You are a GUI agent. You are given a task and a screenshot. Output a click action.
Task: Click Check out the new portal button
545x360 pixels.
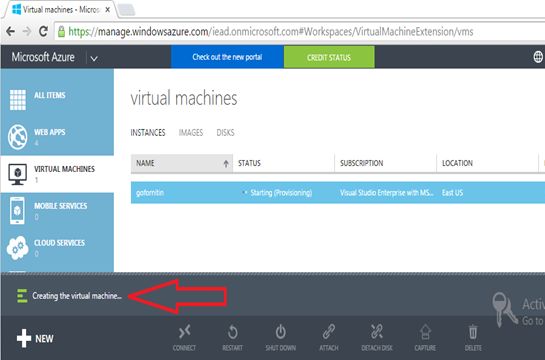(227, 57)
